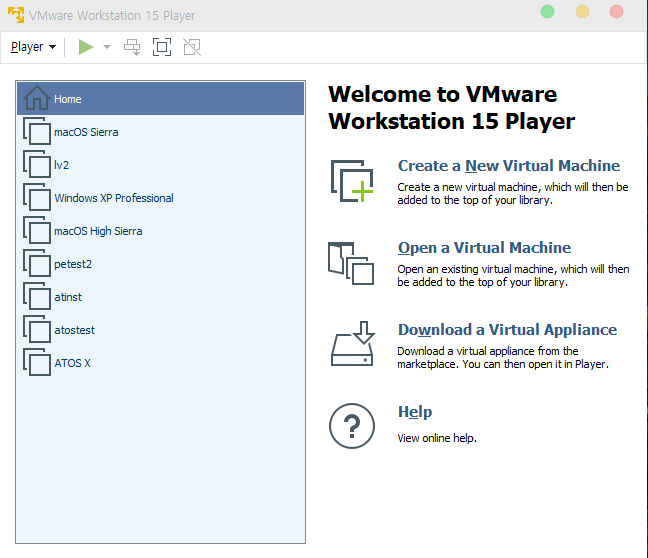The width and height of the screenshot is (648, 558).
Task: Click the Unity mode toolbar icon
Action: pos(192,47)
